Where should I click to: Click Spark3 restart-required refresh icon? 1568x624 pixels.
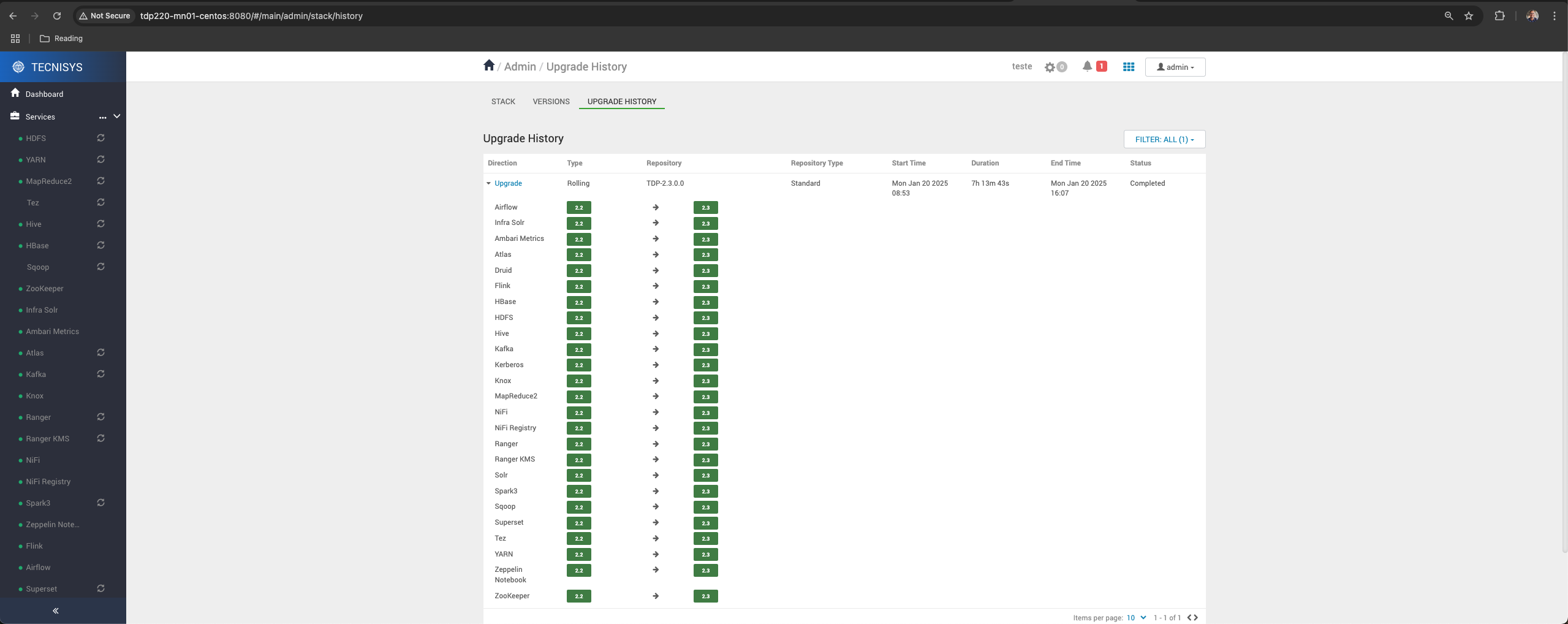point(101,503)
